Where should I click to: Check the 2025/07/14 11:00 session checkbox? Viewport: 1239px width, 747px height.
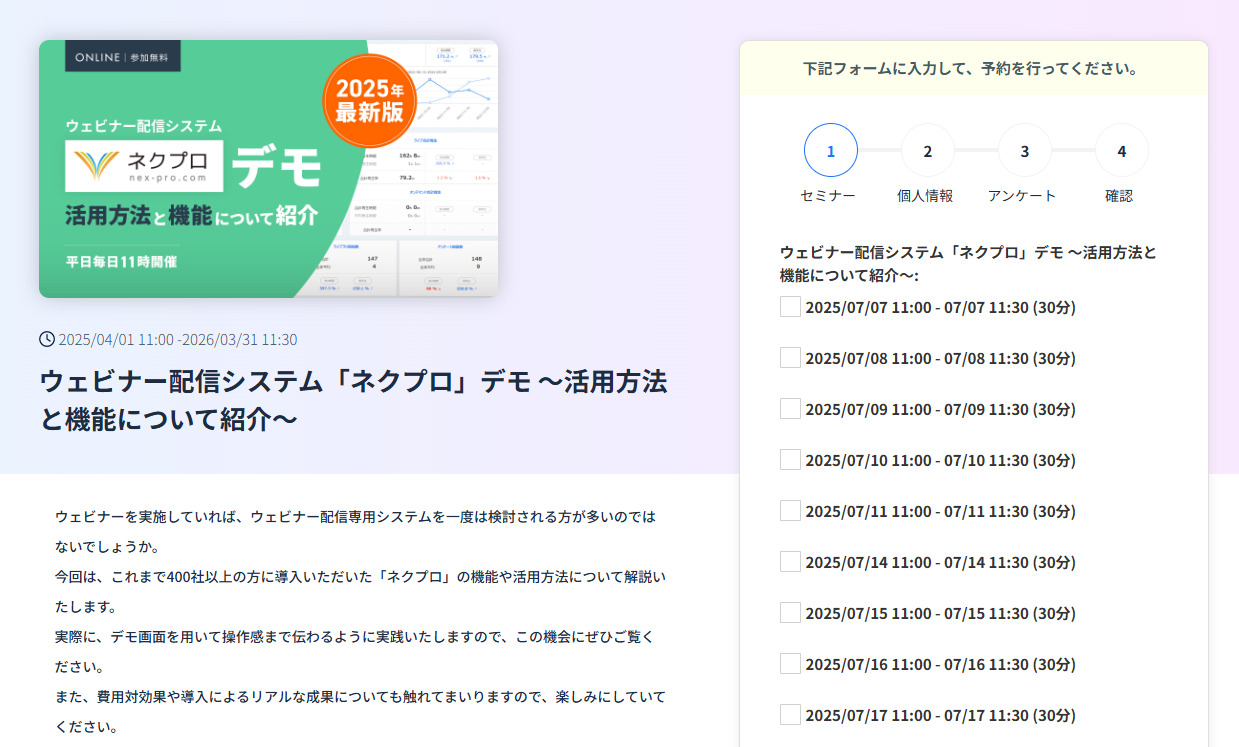click(790, 562)
